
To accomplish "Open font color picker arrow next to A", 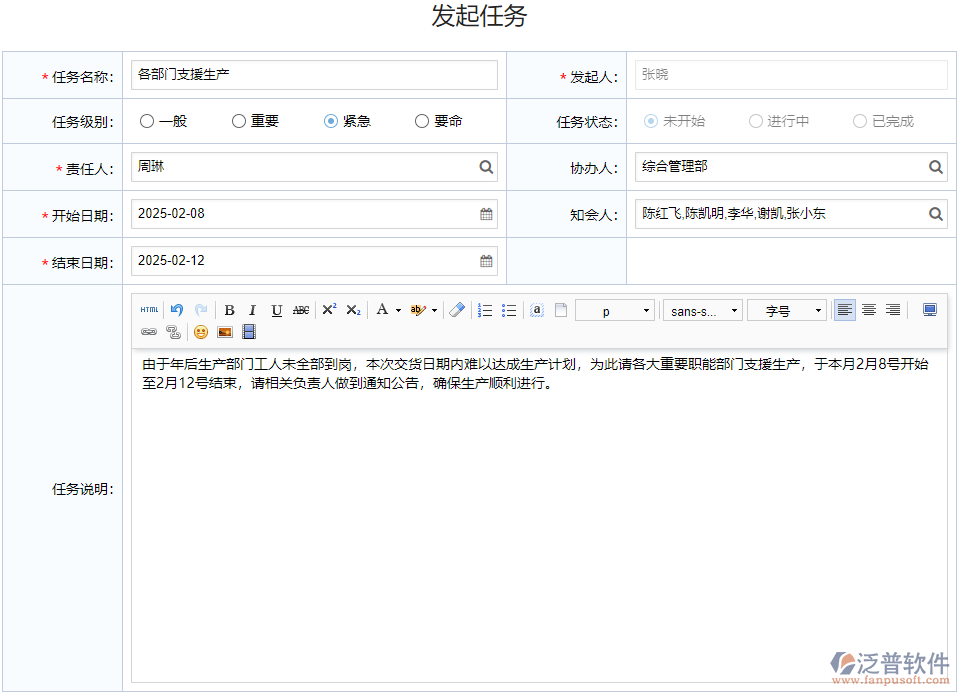I will 398,310.
